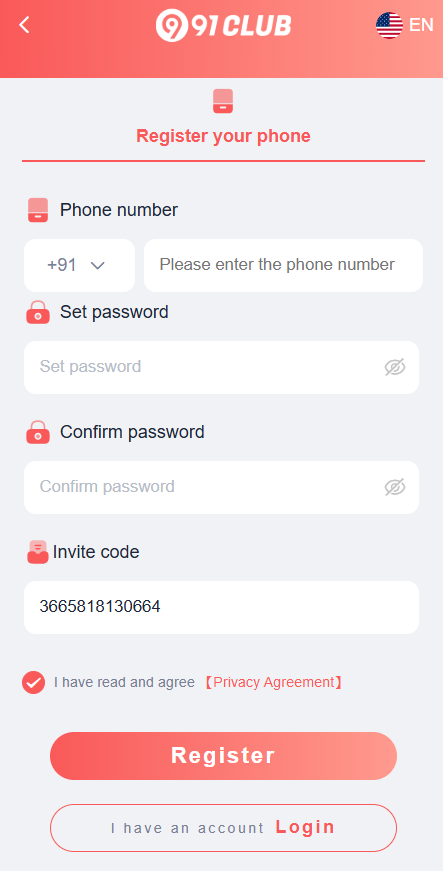Click the US flag language icon
The image size is (443, 871).
pyautogui.click(x=389, y=25)
